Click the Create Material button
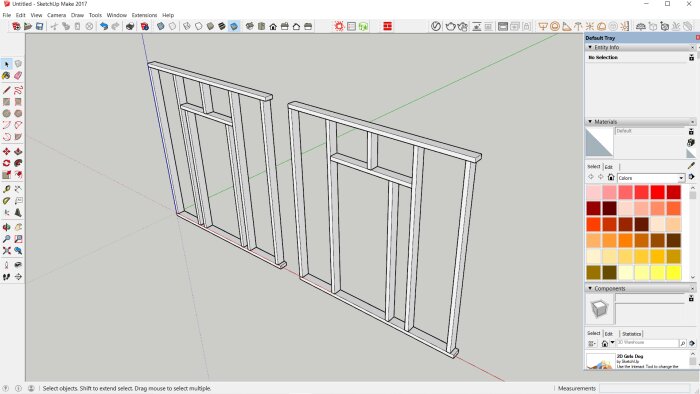 click(x=691, y=142)
